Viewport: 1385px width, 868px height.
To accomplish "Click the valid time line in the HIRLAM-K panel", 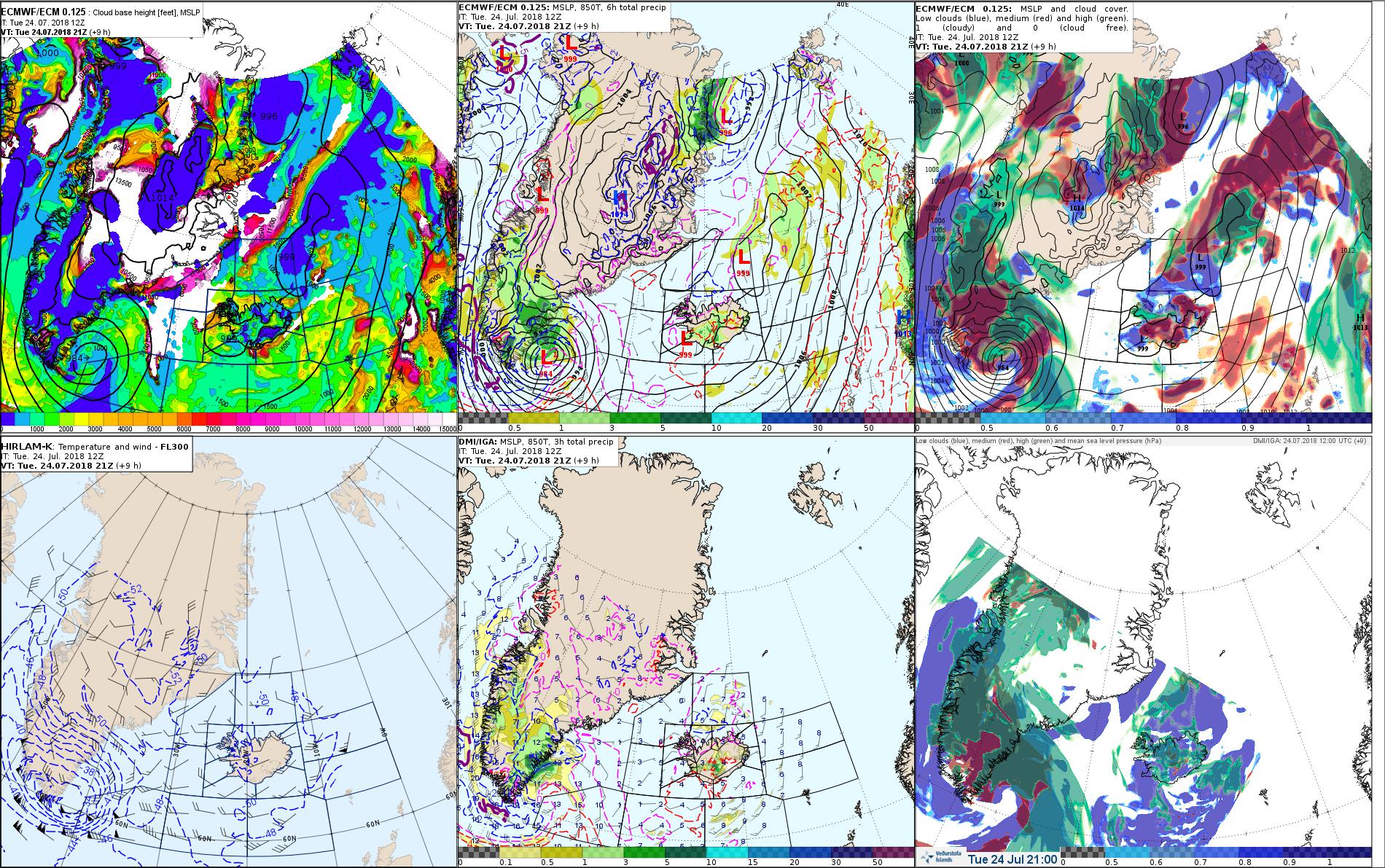I will click(x=71, y=465).
